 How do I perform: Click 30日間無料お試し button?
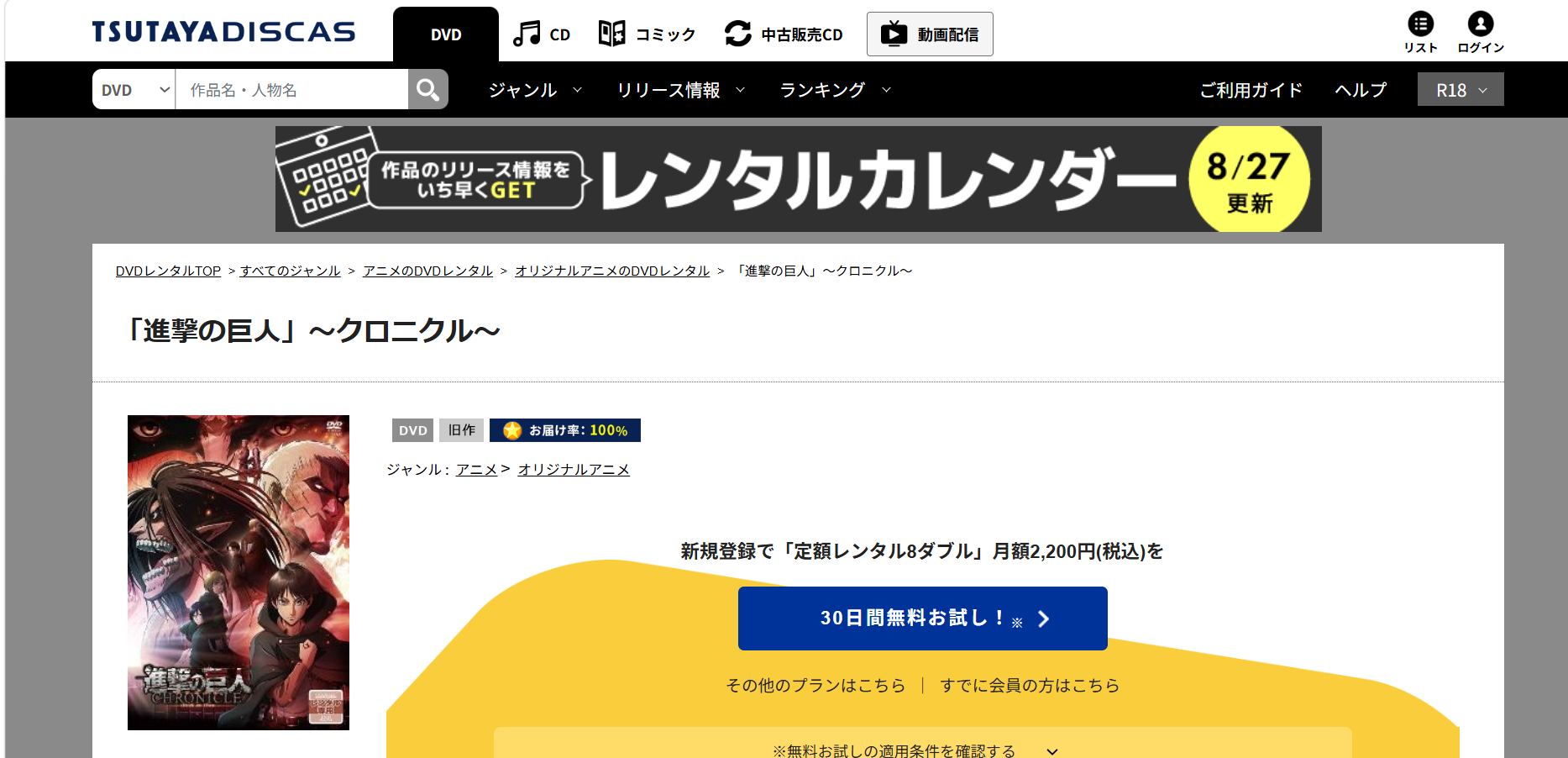click(922, 619)
